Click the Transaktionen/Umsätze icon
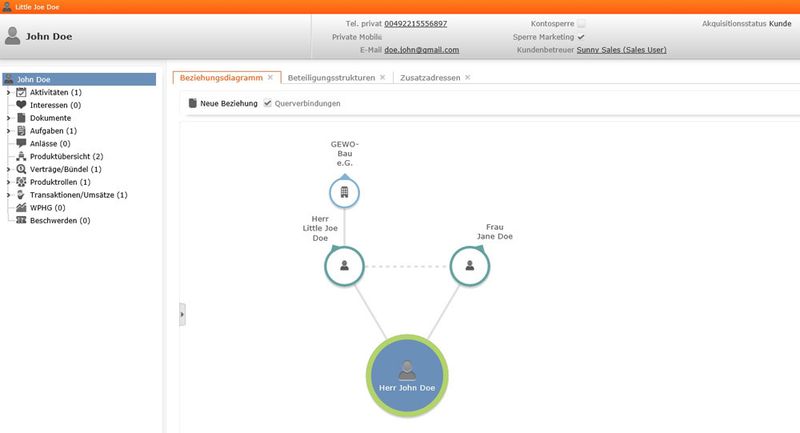The height and width of the screenshot is (433, 800). [21, 195]
